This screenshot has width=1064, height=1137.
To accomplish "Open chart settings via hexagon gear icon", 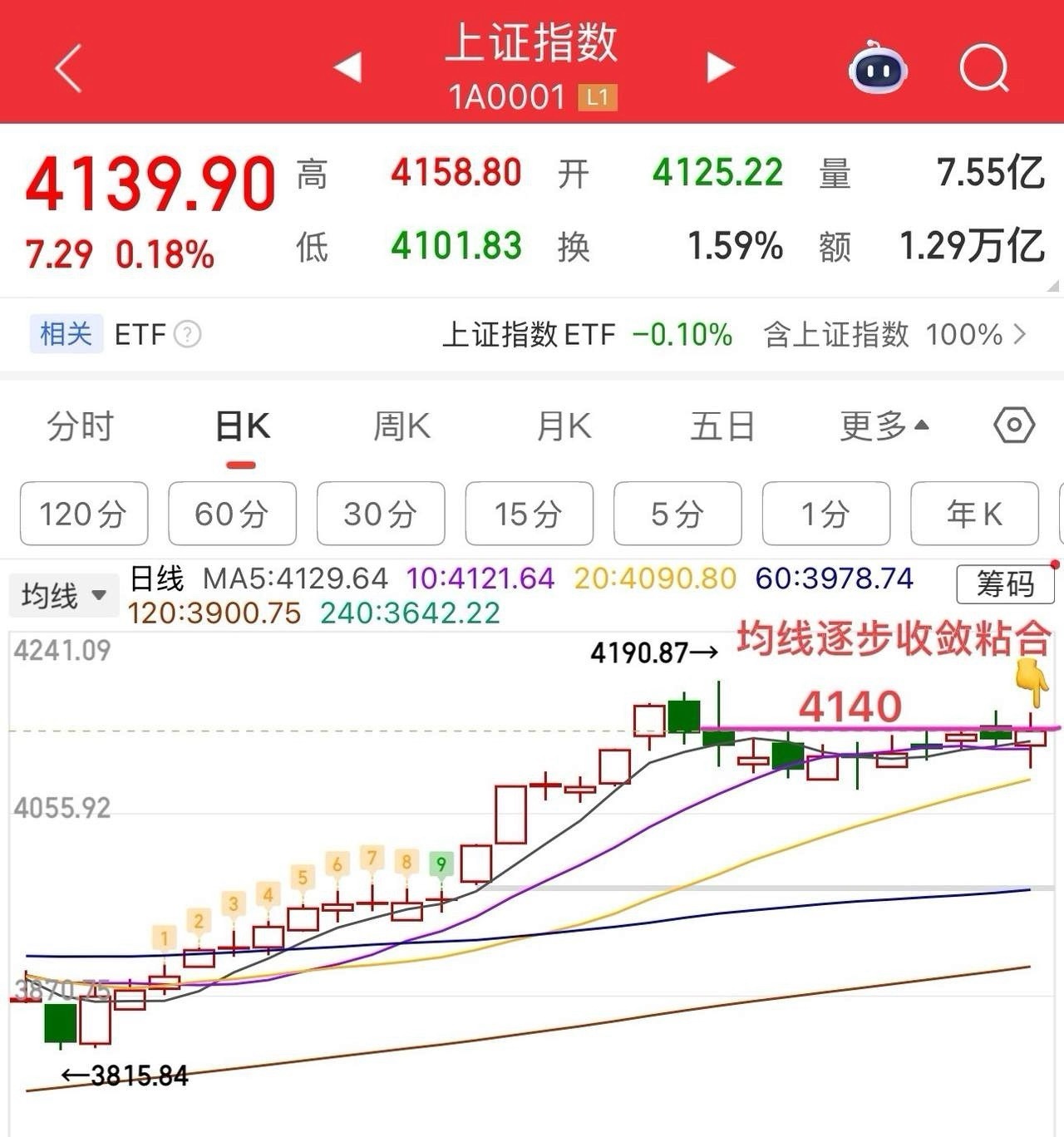I will coord(1013,426).
